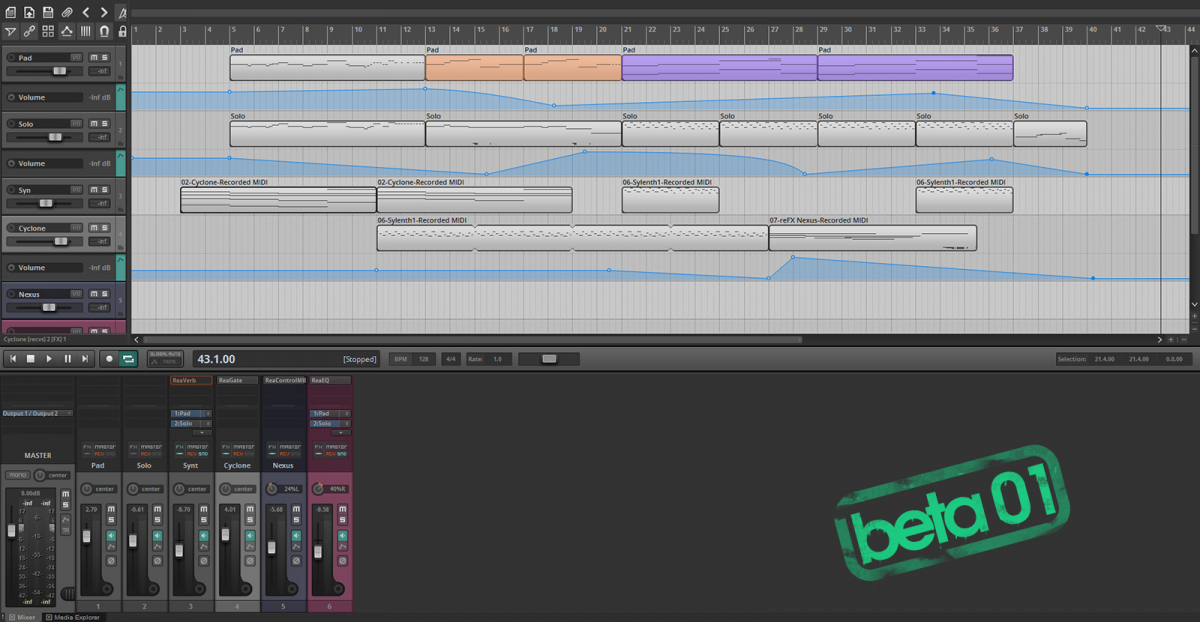Click the mono button on Master channel
The height and width of the screenshot is (622, 1200).
pyautogui.click(x=18, y=475)
